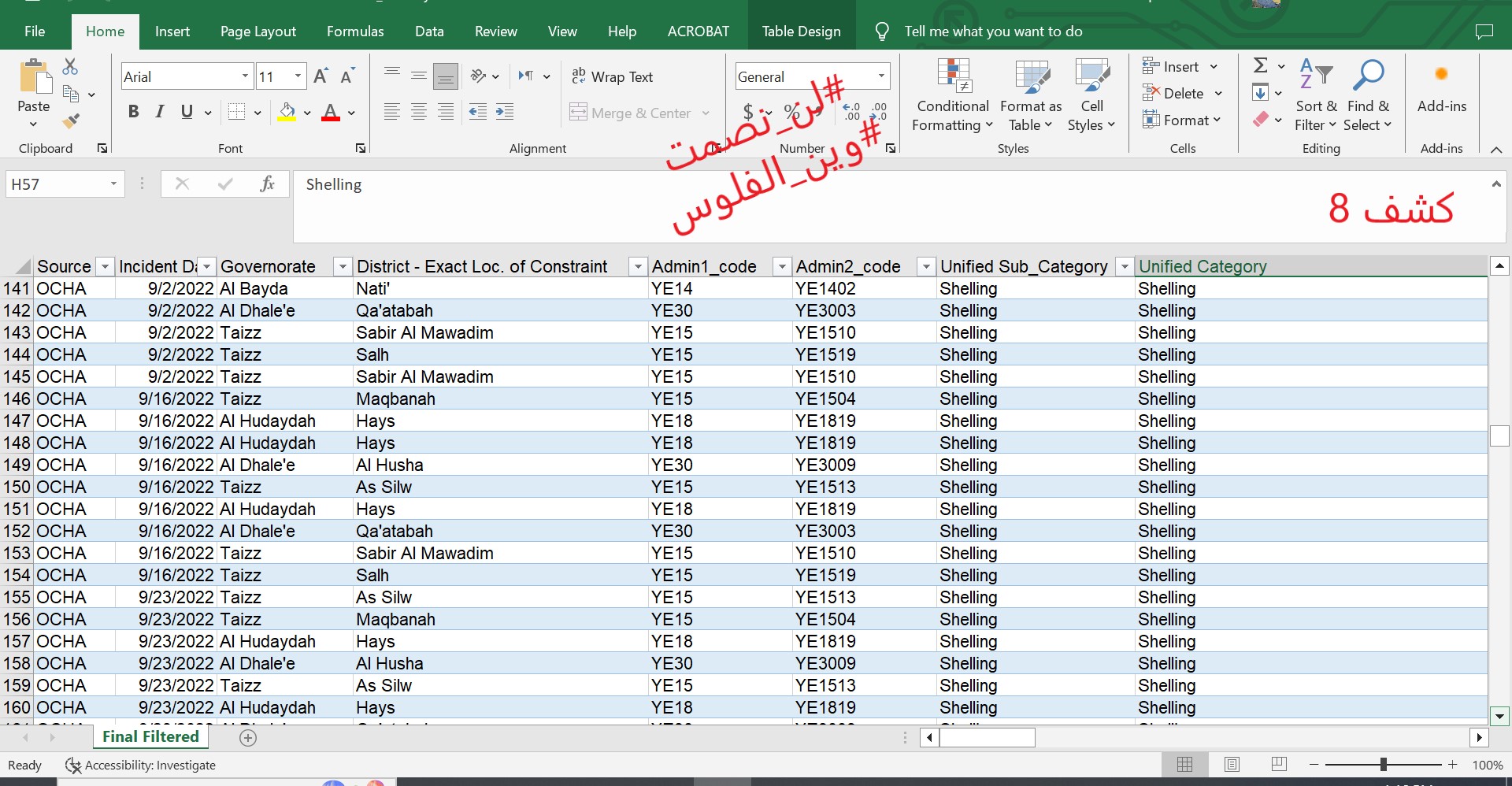This screenshot has height=786, width=1512.
Task: Click the Center align icon
Action: pos(419,113)
